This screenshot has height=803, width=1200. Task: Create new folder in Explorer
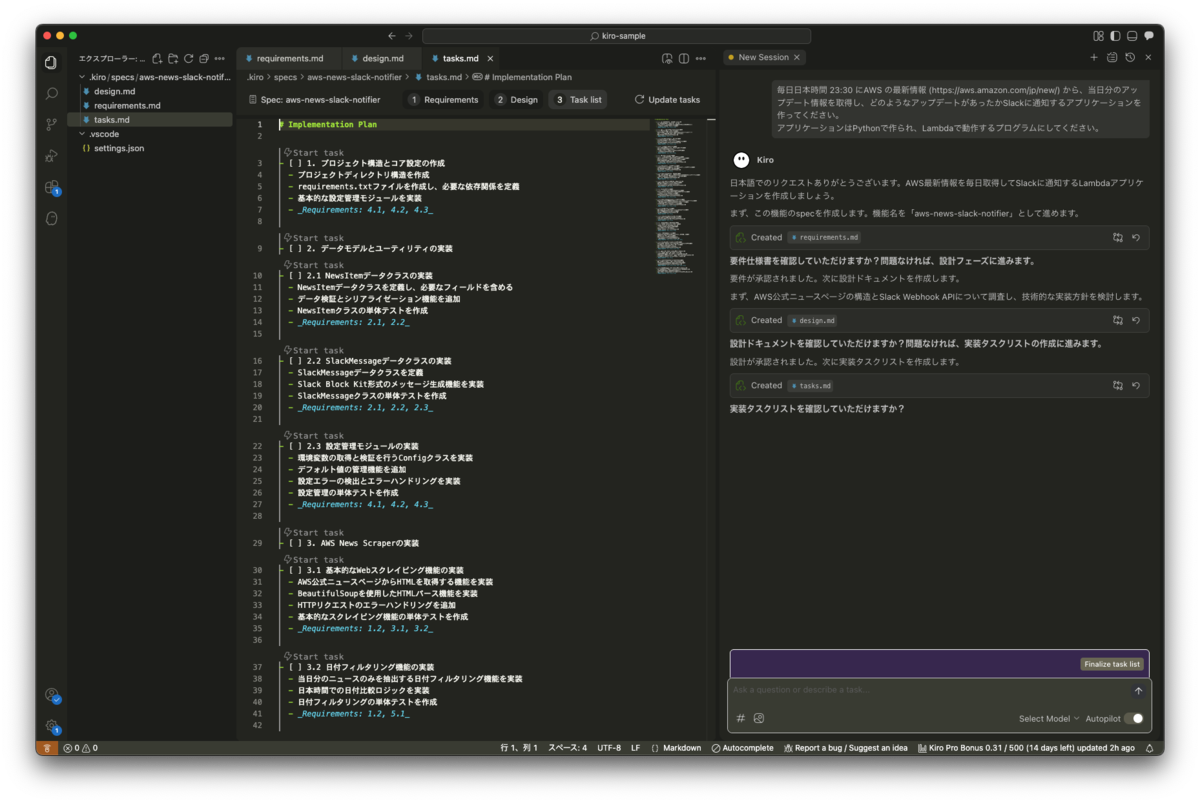[172, 58]
